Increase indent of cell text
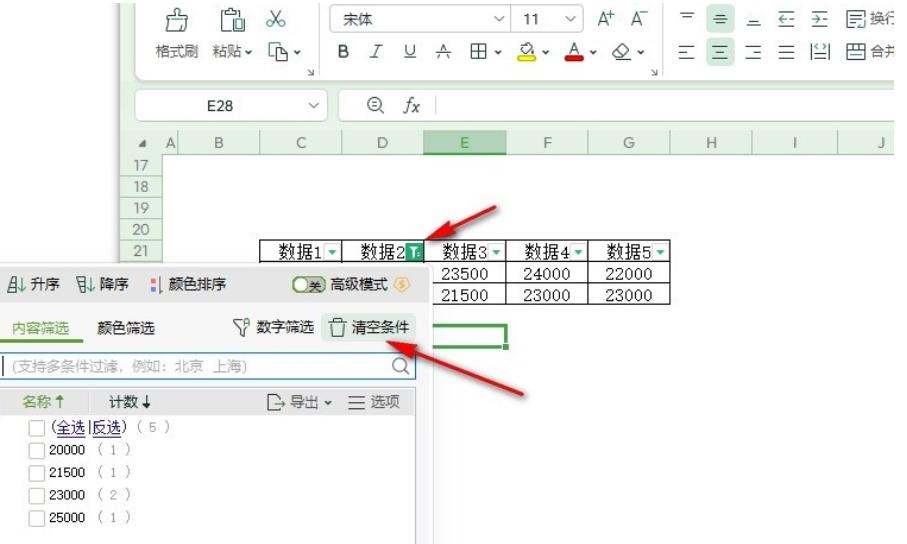Image resolution: width=907 pixels, height=544 pixels. click(820, 19)
